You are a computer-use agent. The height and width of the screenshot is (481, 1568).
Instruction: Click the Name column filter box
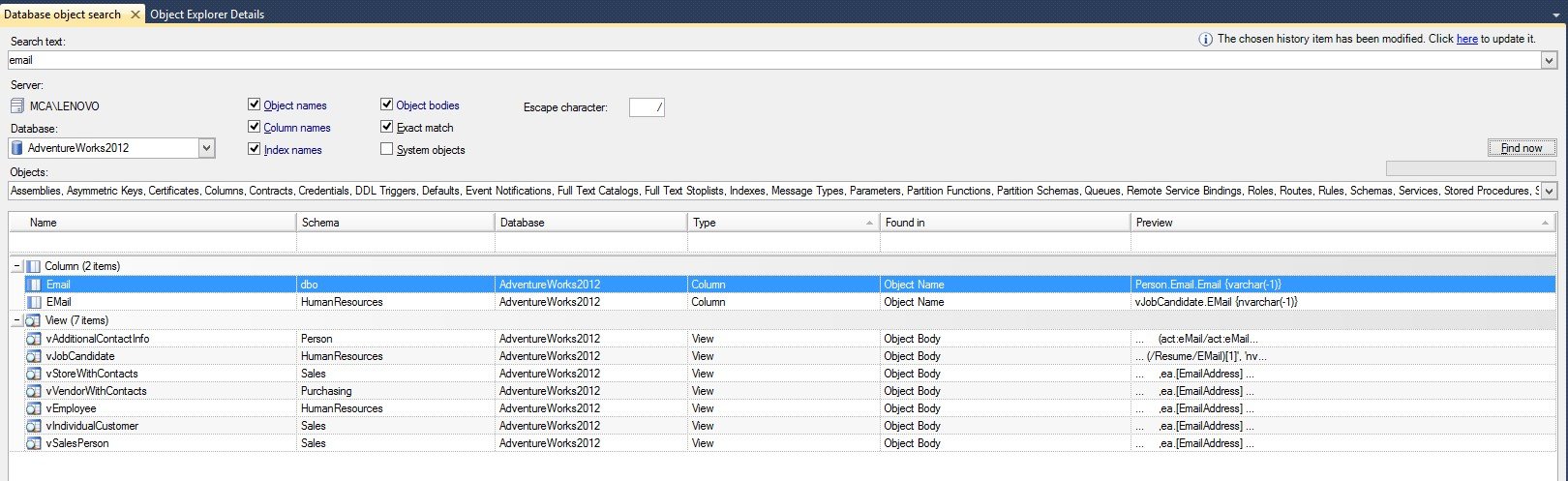coord(153,243)
